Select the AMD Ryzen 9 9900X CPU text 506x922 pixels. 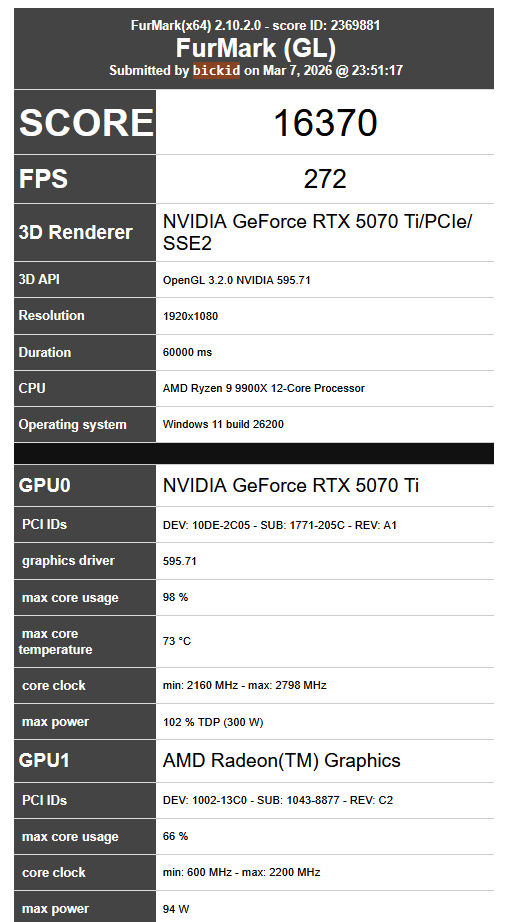pos(263,389)
